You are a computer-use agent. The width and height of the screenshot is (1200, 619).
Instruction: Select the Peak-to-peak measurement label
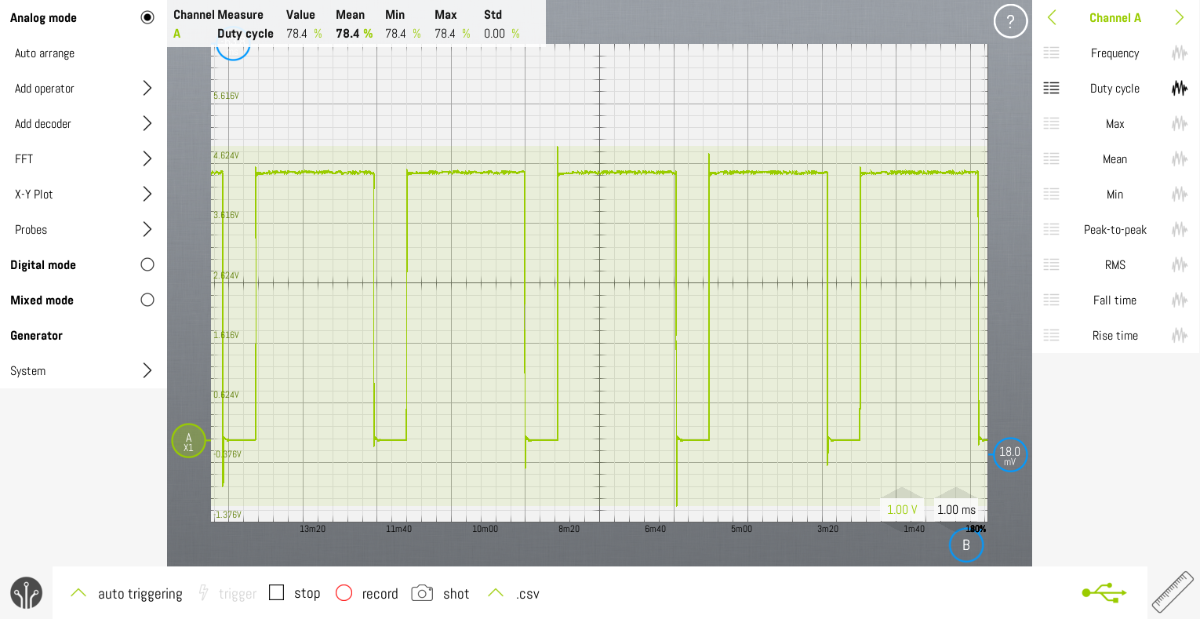coord(1115,230)
